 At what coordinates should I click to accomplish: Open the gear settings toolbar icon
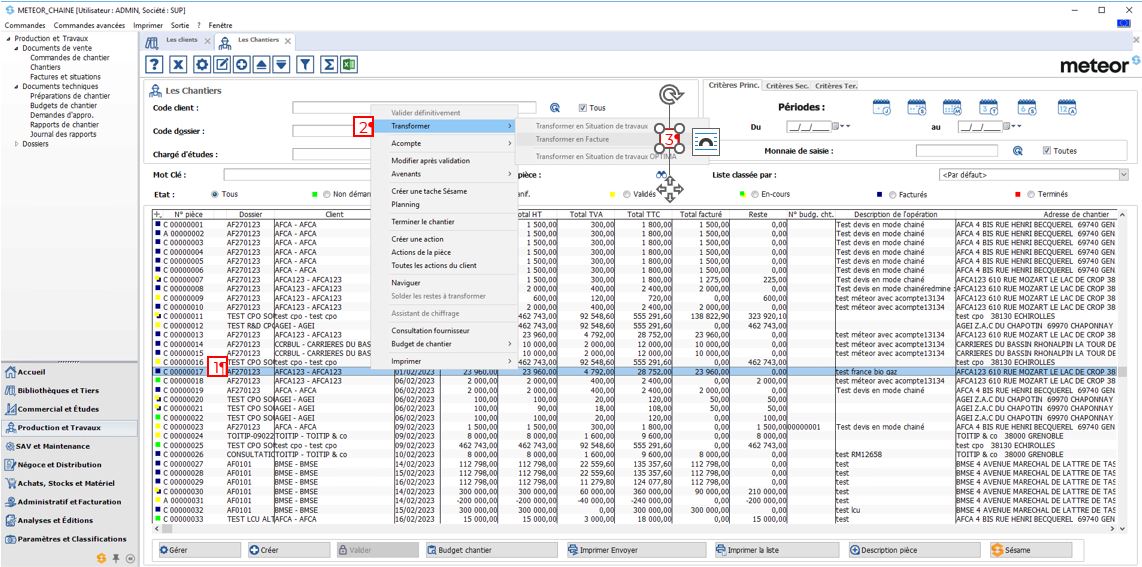point(202,65)
